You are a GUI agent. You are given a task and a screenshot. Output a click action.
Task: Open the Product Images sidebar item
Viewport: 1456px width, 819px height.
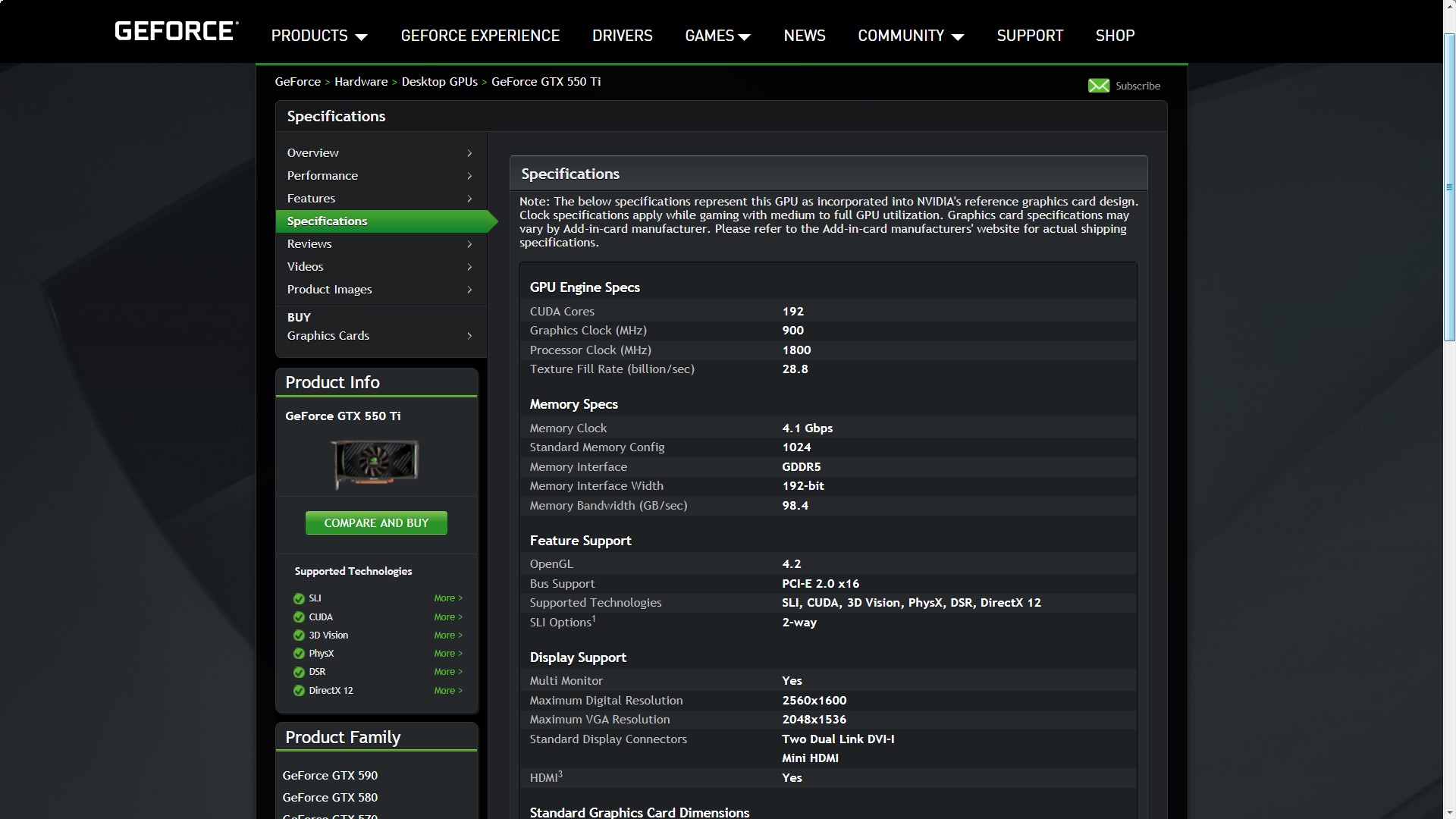(x=381, y=290)
